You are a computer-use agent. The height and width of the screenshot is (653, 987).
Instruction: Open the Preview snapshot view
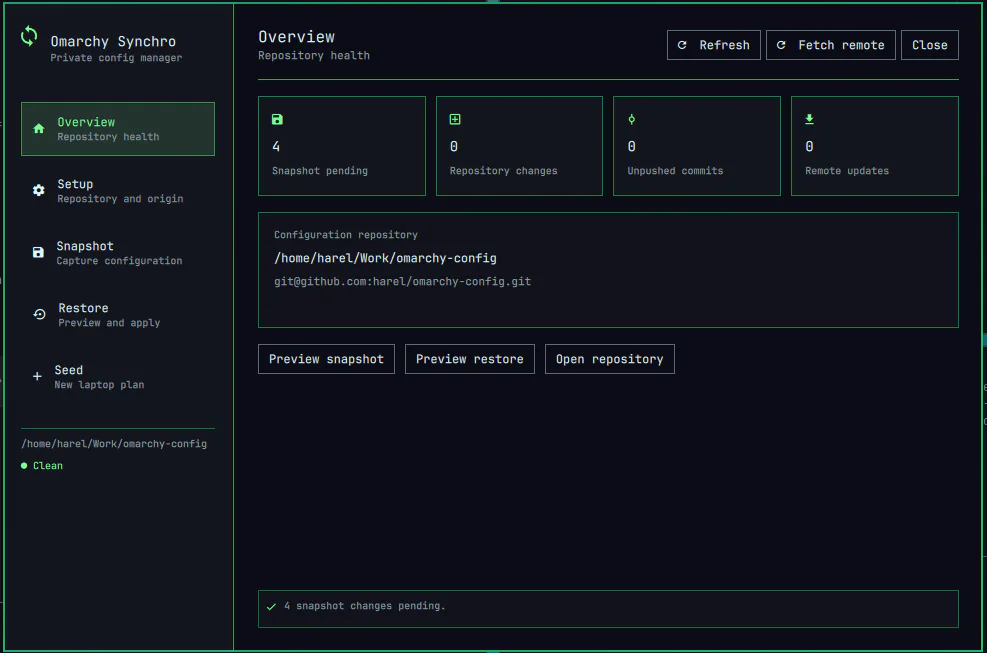click(x=326, y=359)
